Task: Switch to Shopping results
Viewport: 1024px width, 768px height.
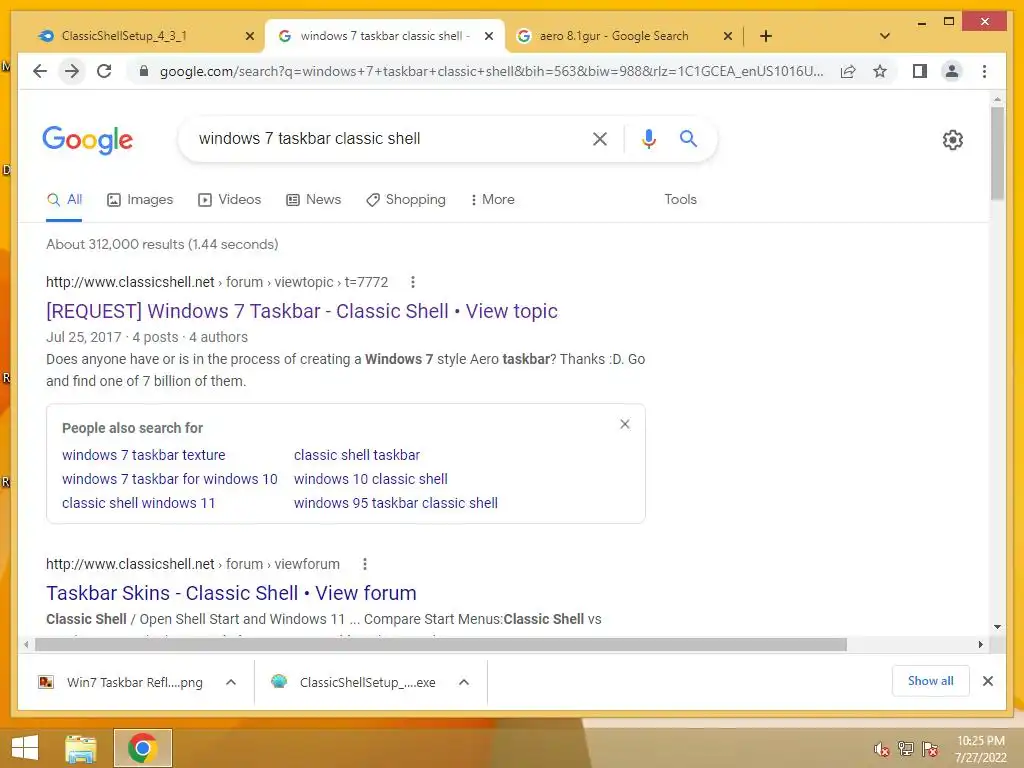Action: [406, 199]
